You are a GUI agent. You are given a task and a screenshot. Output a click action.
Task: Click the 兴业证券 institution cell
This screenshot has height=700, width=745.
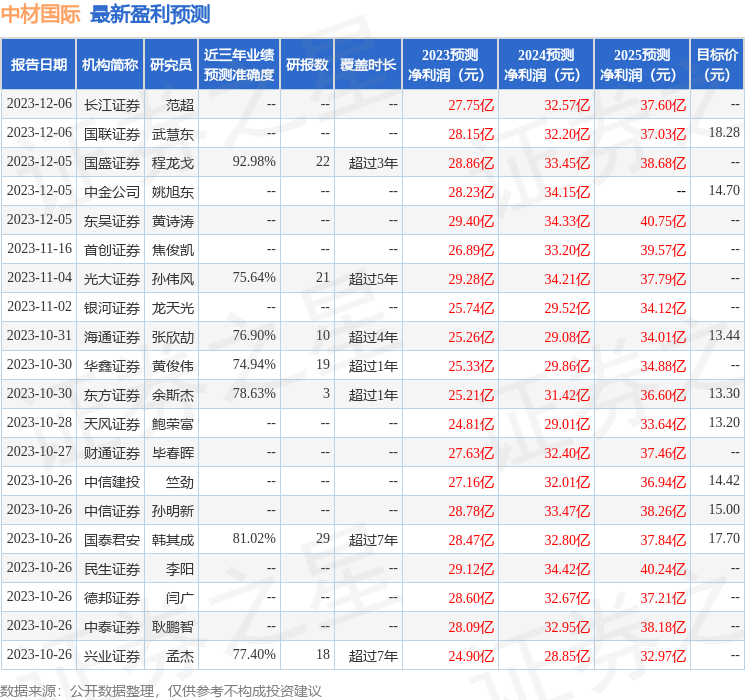pos(112,656)
